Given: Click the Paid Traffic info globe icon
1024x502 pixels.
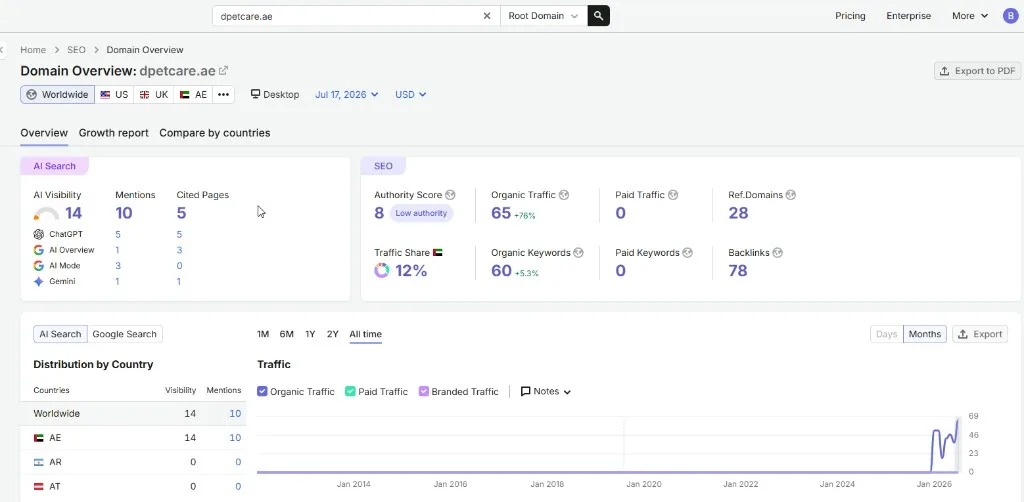Looking at the screenshot, I should [673, 195].
